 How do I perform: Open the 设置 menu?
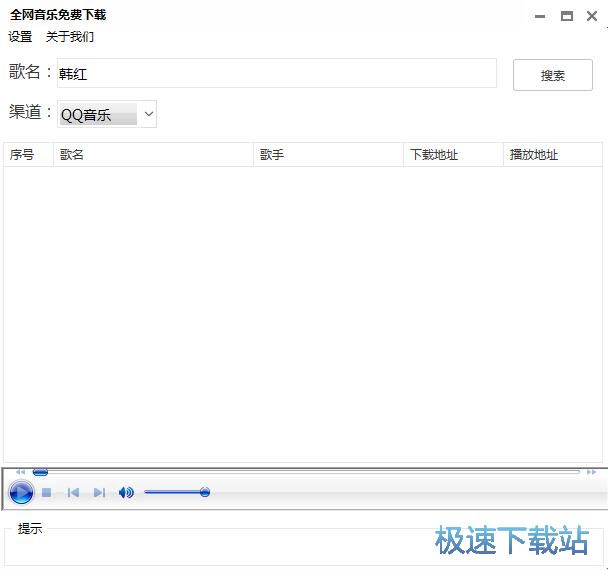click(20, 37)
